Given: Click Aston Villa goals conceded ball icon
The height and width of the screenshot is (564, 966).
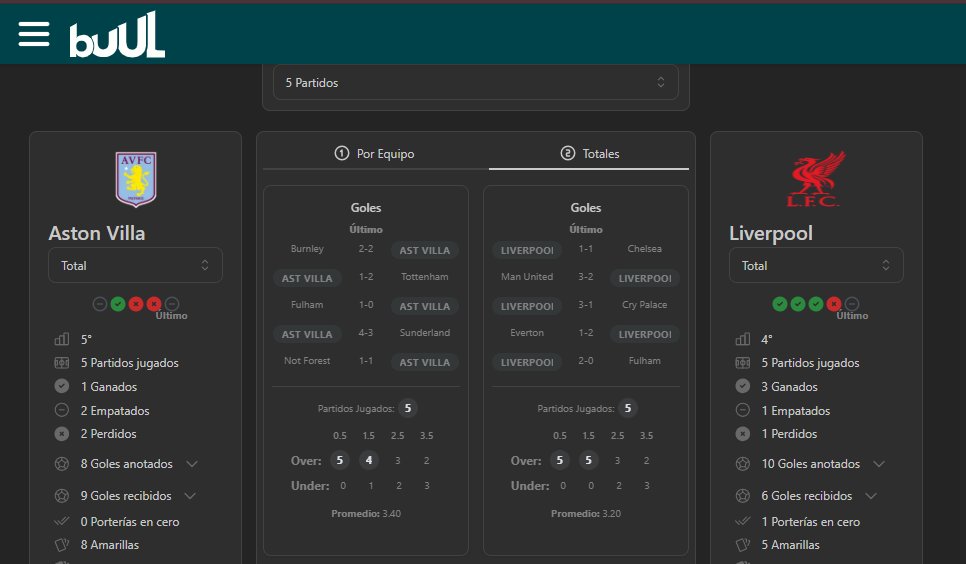Looking at the screenshot, I should (x=62, y=496).
